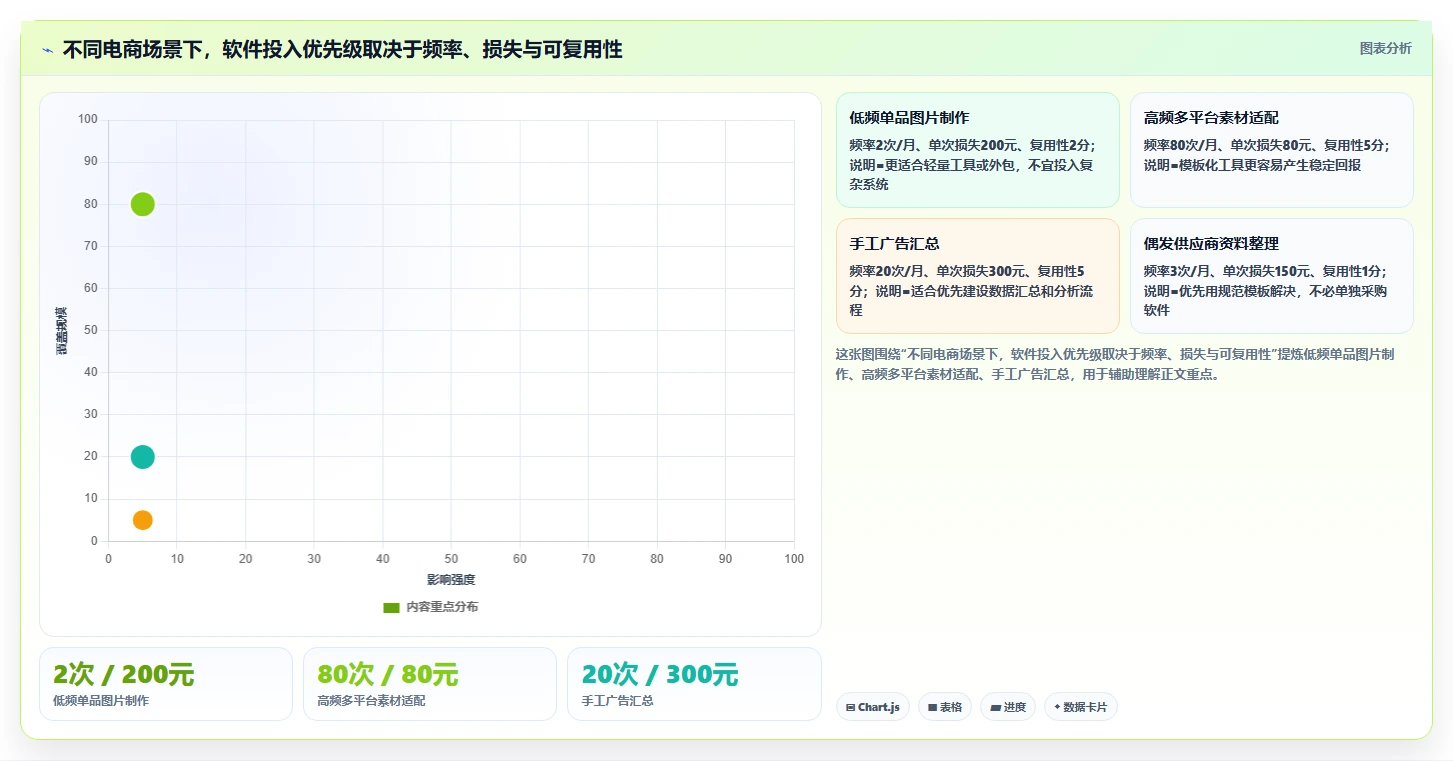This screenshot has width=1453, height=761.
Task: Click the 20次 / 300元 stat card
Action: [694, 684]
